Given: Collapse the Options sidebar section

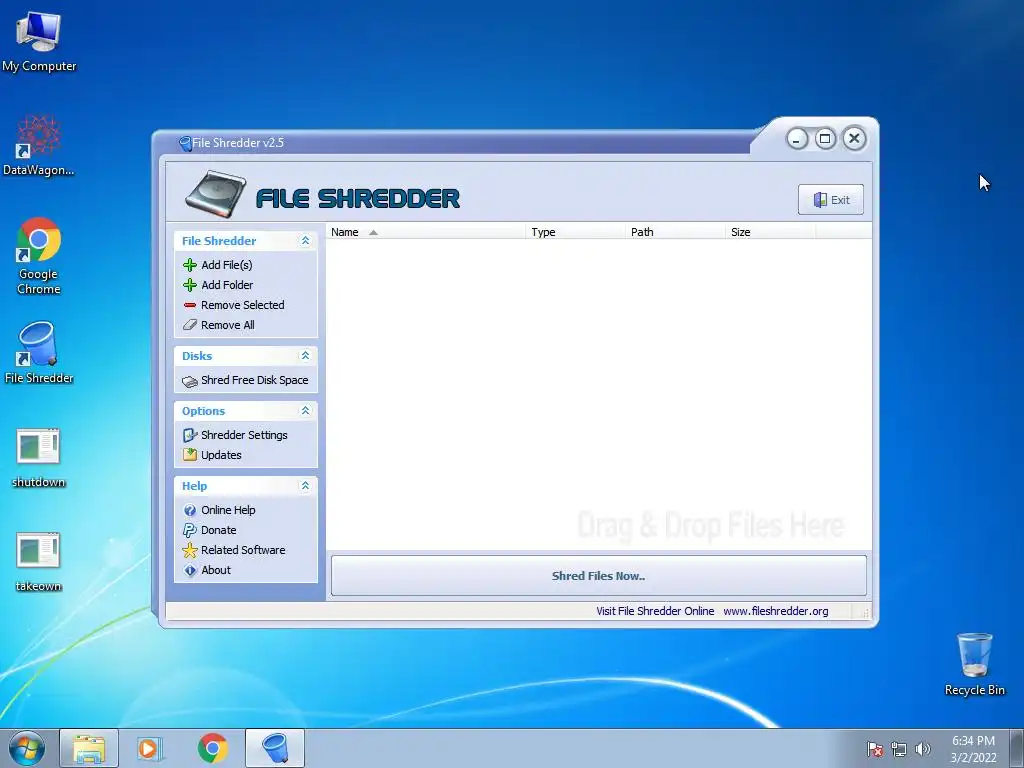Looking at the screenshot, I should pos(305,411).
